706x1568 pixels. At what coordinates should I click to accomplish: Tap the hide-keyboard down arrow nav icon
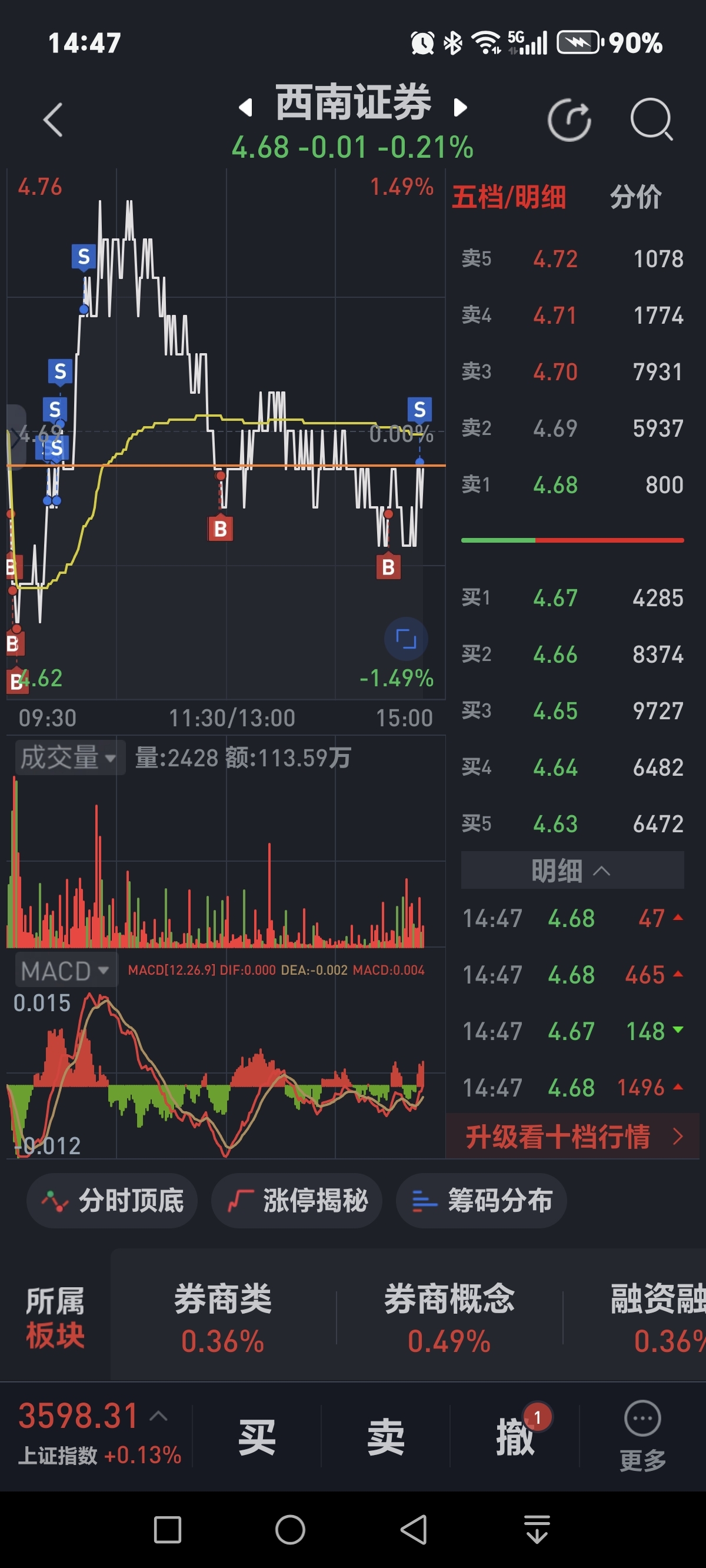tap(537, 1530)
